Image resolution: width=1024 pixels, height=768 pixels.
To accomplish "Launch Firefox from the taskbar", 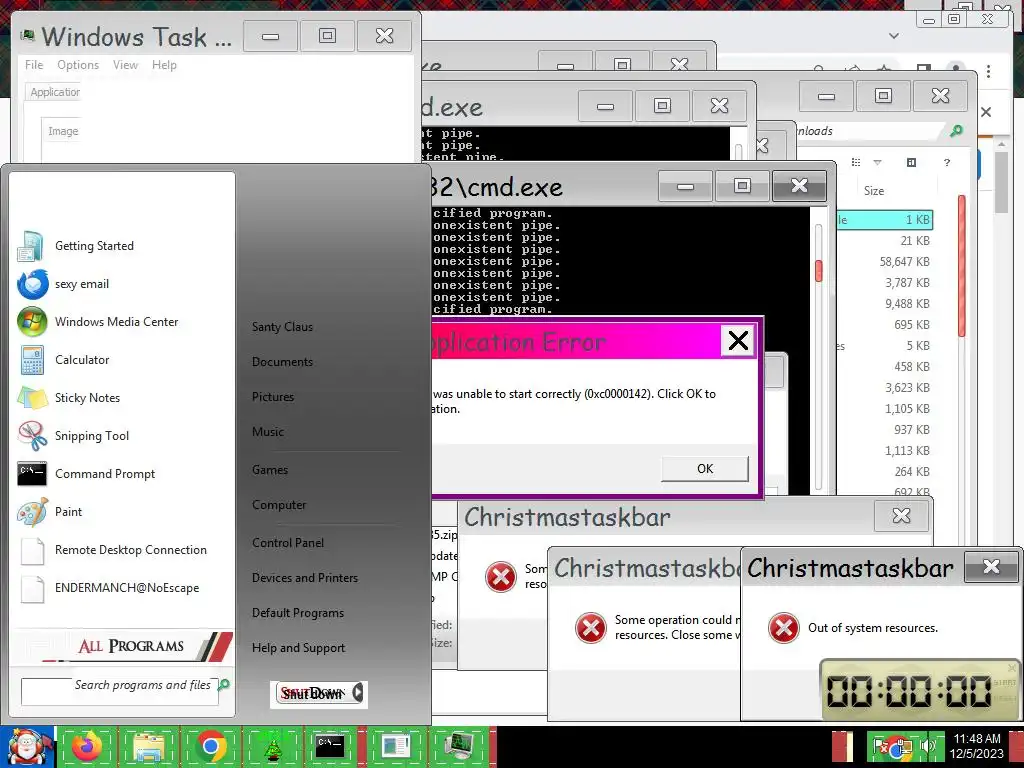I will coord(87,746).
